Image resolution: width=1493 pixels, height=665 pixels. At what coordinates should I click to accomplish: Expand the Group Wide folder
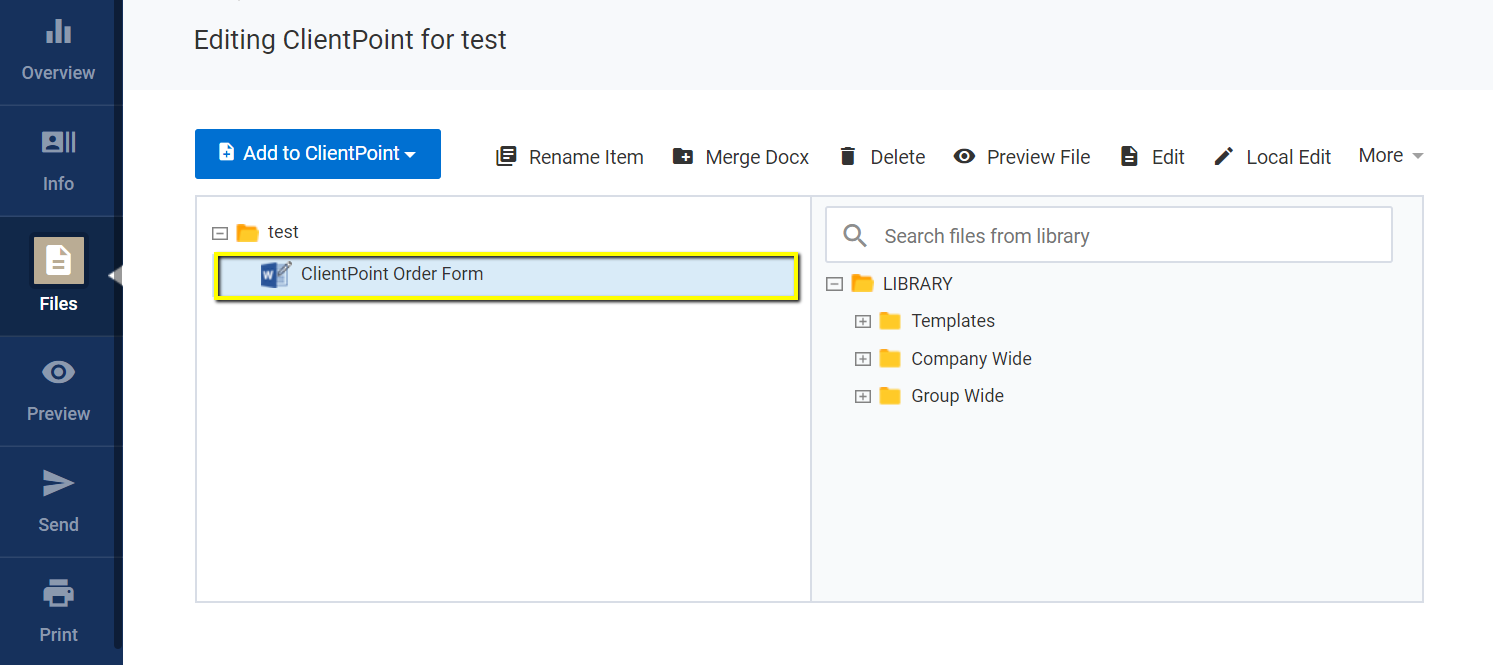pyautogui.click(x=863, y=397)
